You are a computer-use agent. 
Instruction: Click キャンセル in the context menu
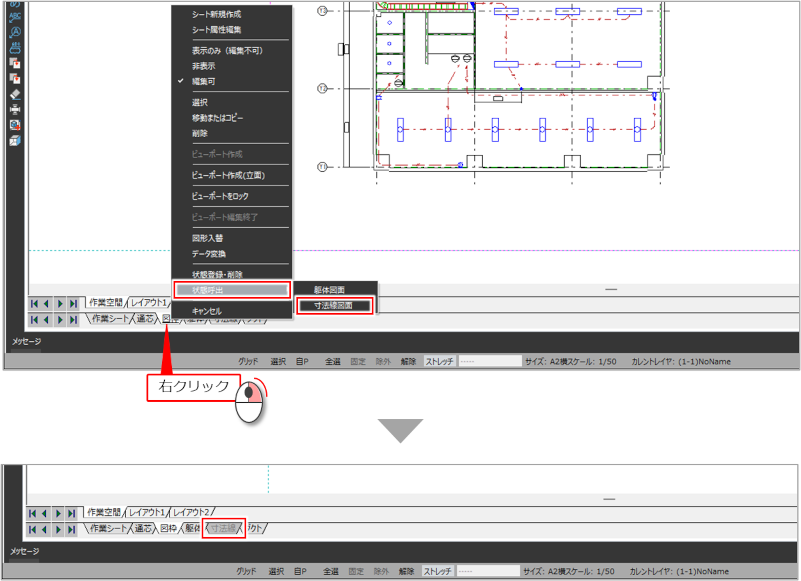point(207,311)
